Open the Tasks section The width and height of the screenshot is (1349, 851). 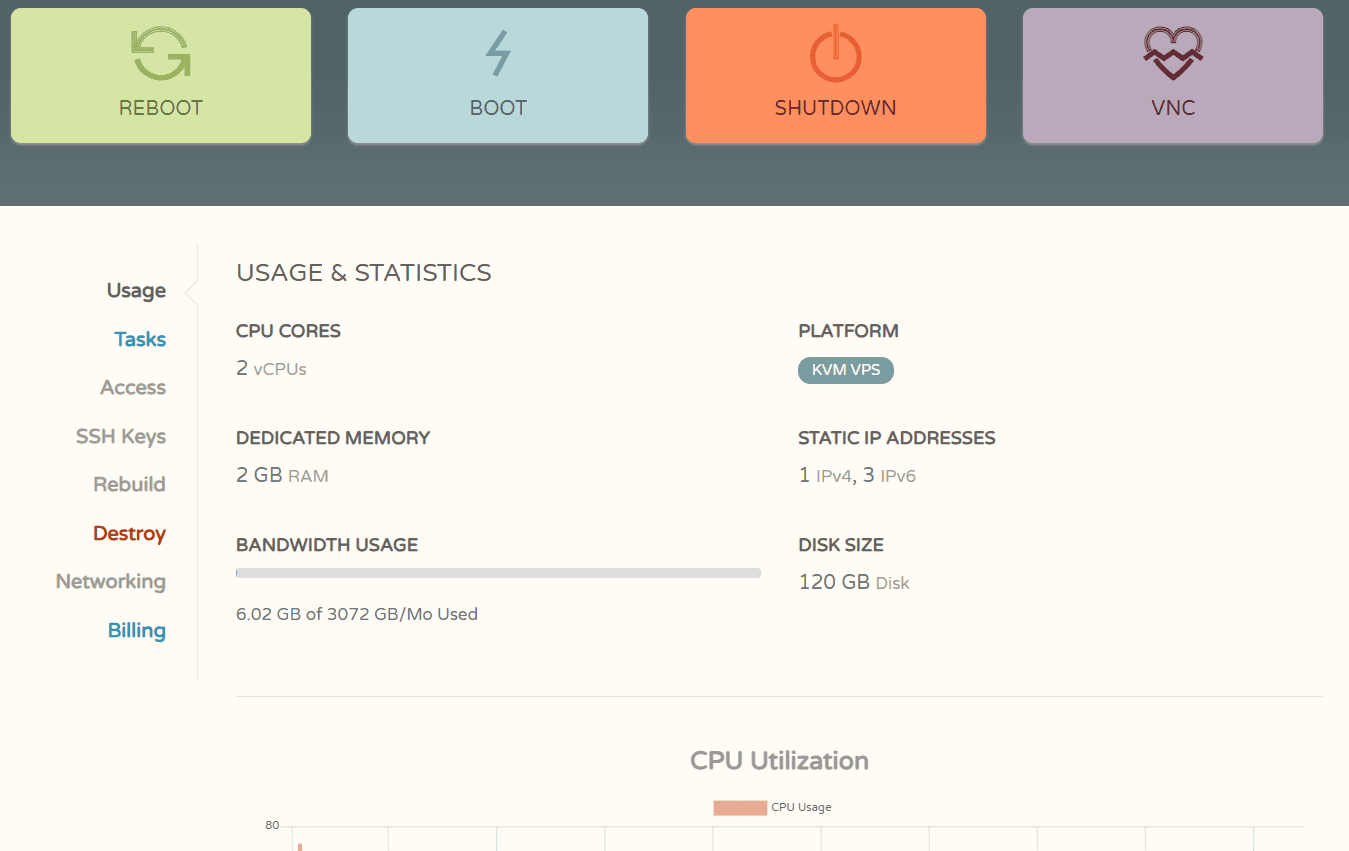pyautogui.click(x=140, y=339)
